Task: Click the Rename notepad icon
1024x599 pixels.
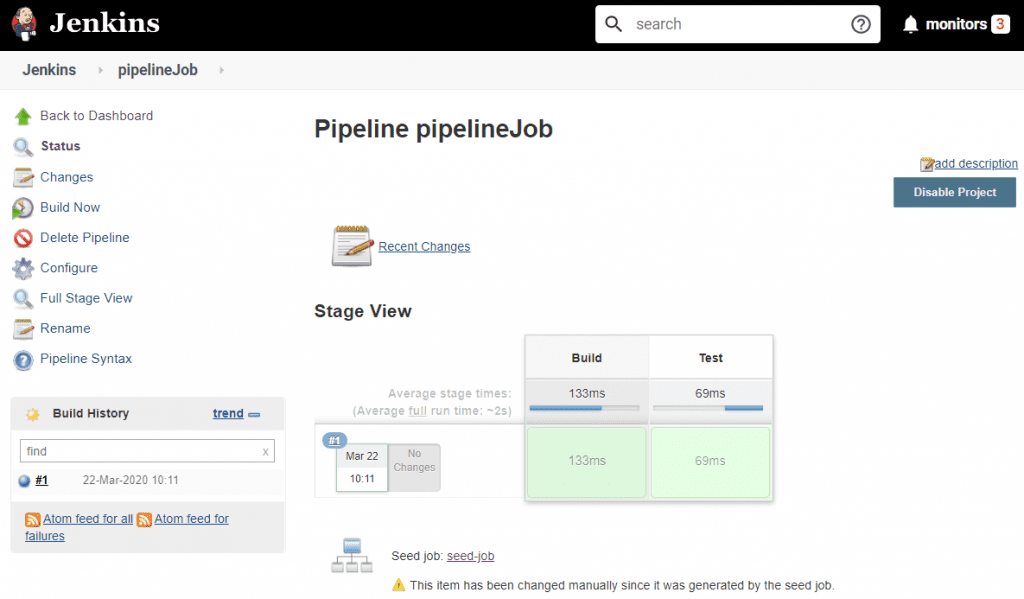Action: click(23, 329)
